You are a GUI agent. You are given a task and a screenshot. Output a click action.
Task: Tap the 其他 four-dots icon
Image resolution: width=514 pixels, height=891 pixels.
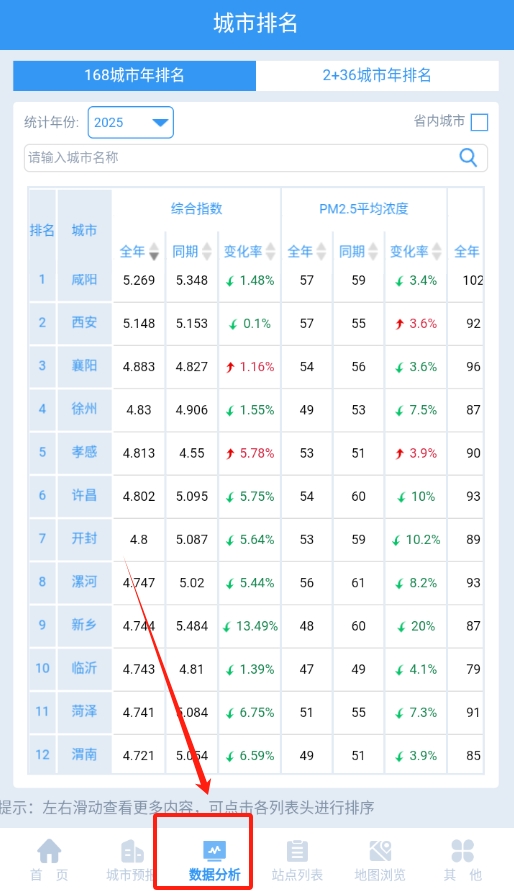463,851
